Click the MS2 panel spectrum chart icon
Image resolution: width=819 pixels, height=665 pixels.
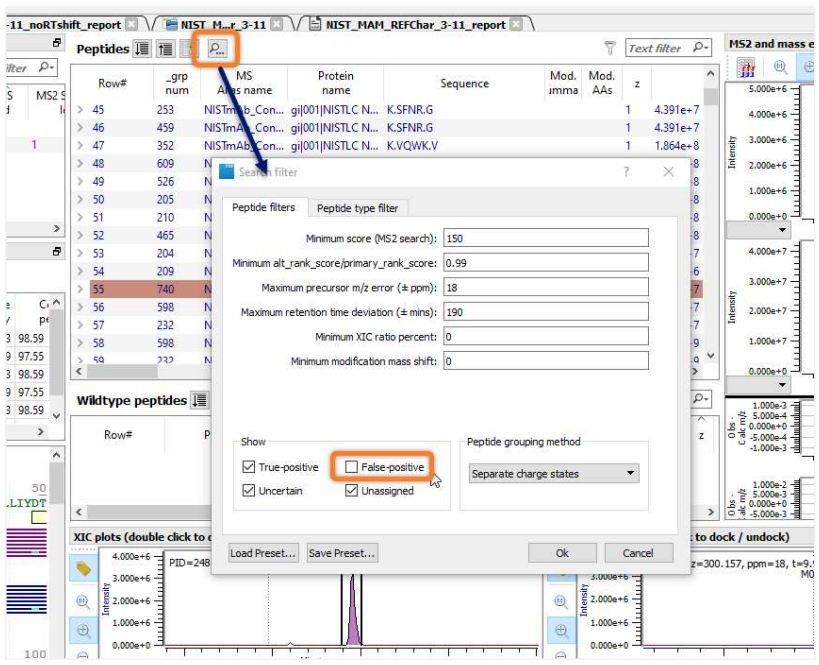point(746,67)
